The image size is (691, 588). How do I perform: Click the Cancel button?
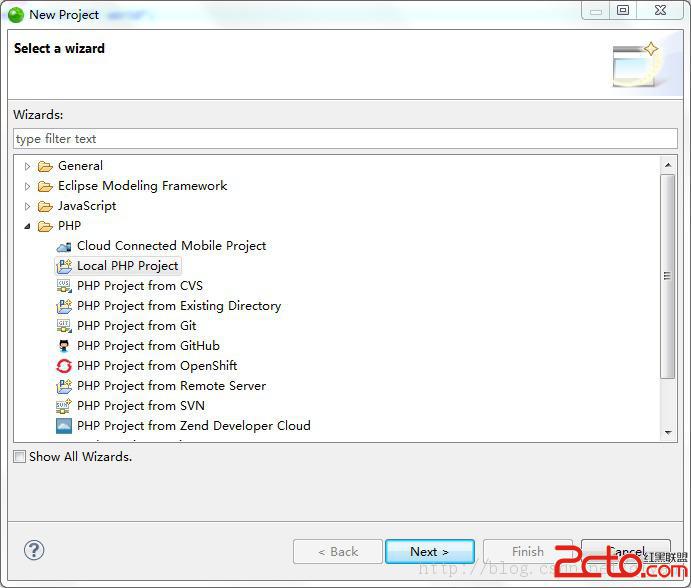pyautogui.click(x=626, y=551)
